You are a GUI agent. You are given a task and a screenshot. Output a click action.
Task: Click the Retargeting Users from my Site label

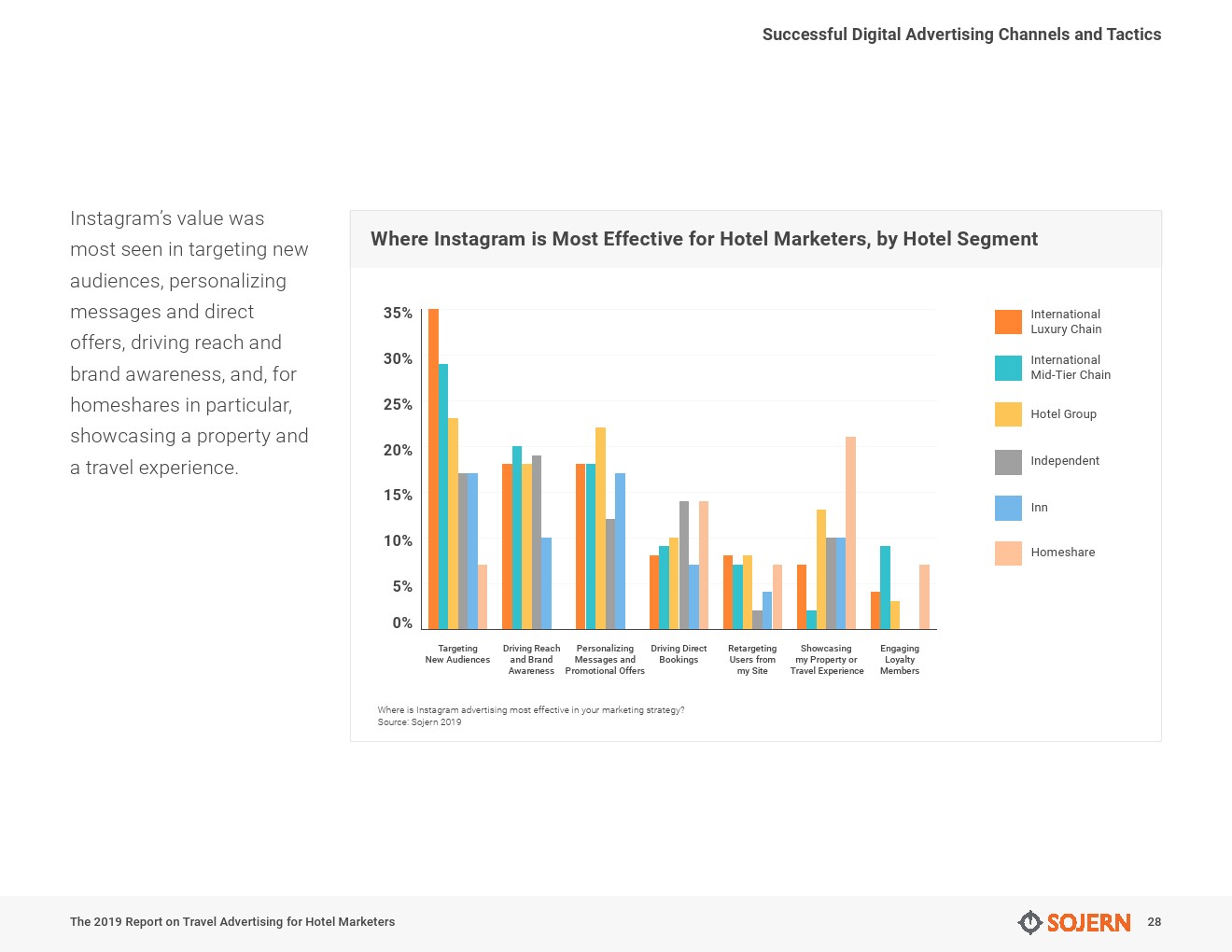pos(752,660)
